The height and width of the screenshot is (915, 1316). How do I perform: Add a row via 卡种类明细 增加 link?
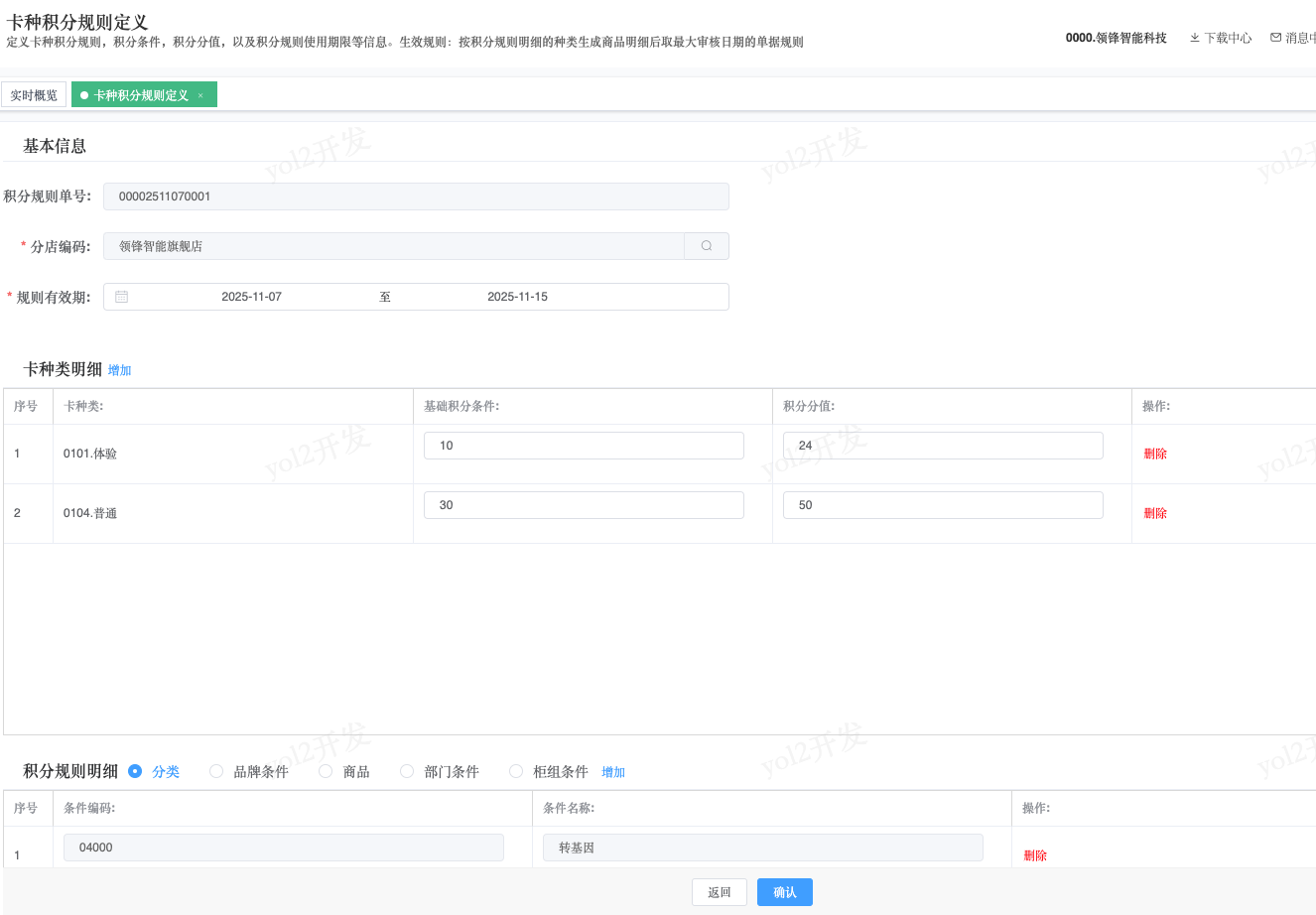[x=119, y=370]
